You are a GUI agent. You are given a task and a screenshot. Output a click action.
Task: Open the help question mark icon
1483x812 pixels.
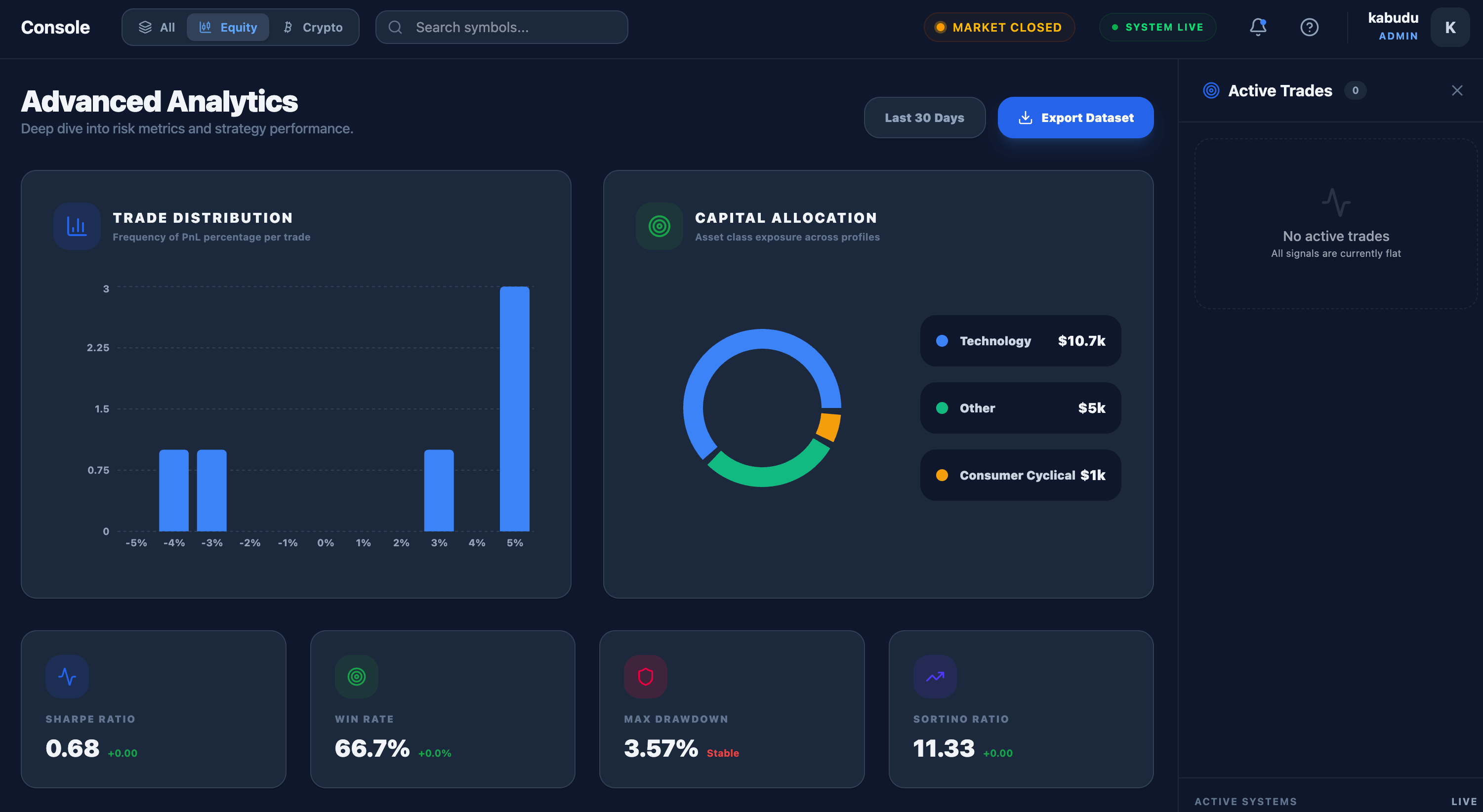[1309, 27]
